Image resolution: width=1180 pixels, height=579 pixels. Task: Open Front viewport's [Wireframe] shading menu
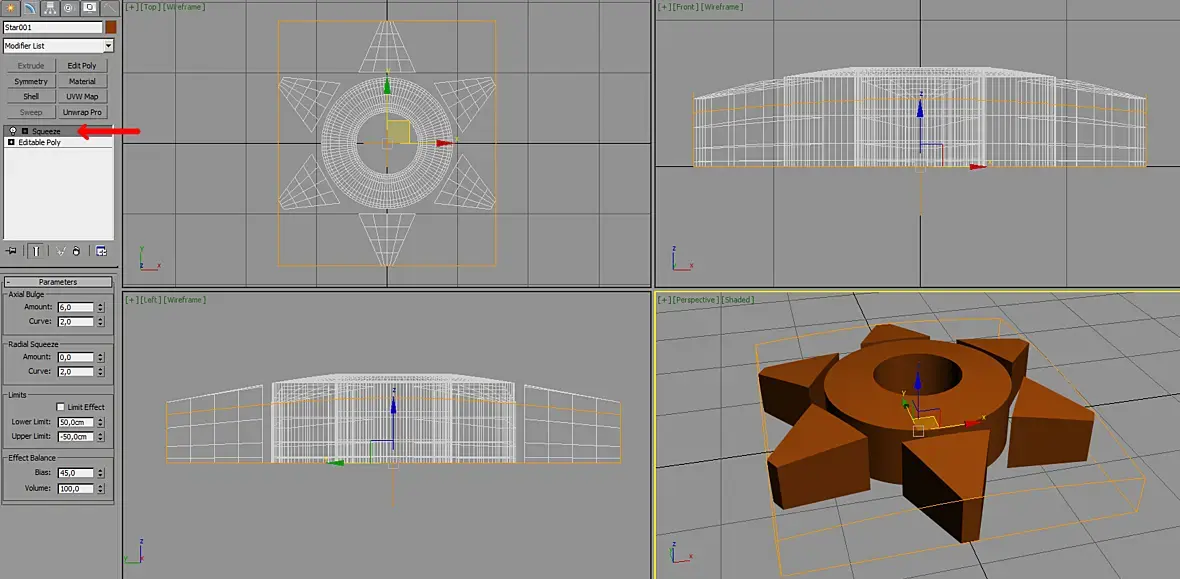[722, 7]
